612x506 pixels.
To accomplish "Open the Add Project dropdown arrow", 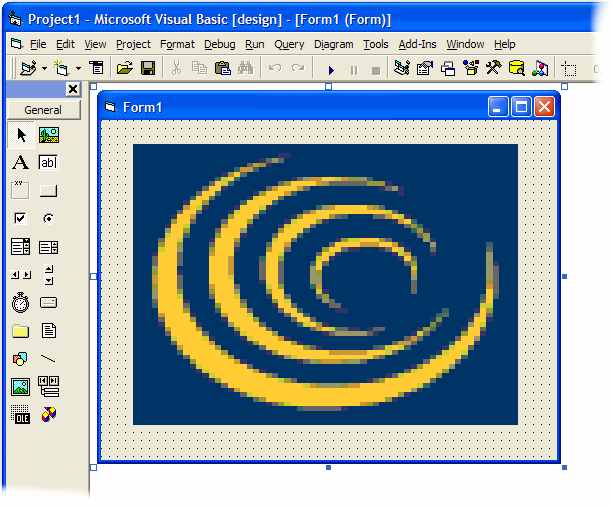I will (44, 69).
